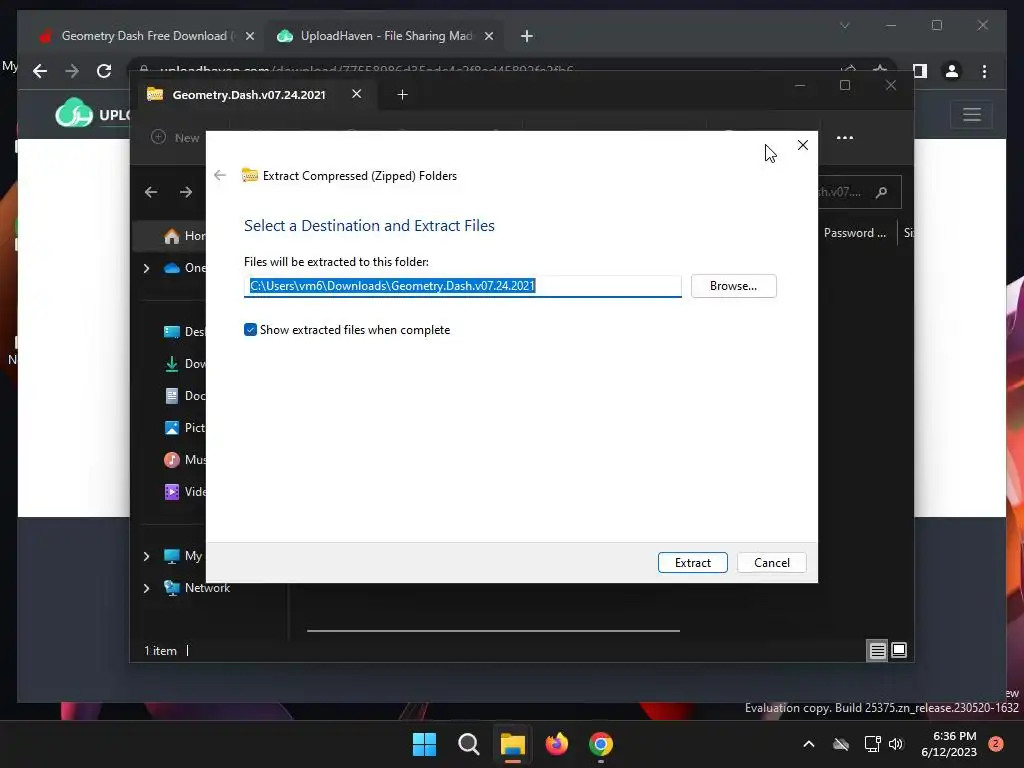Click the Extract button
Viewport: 1024px width, 768px height.
tap(692, 562)
